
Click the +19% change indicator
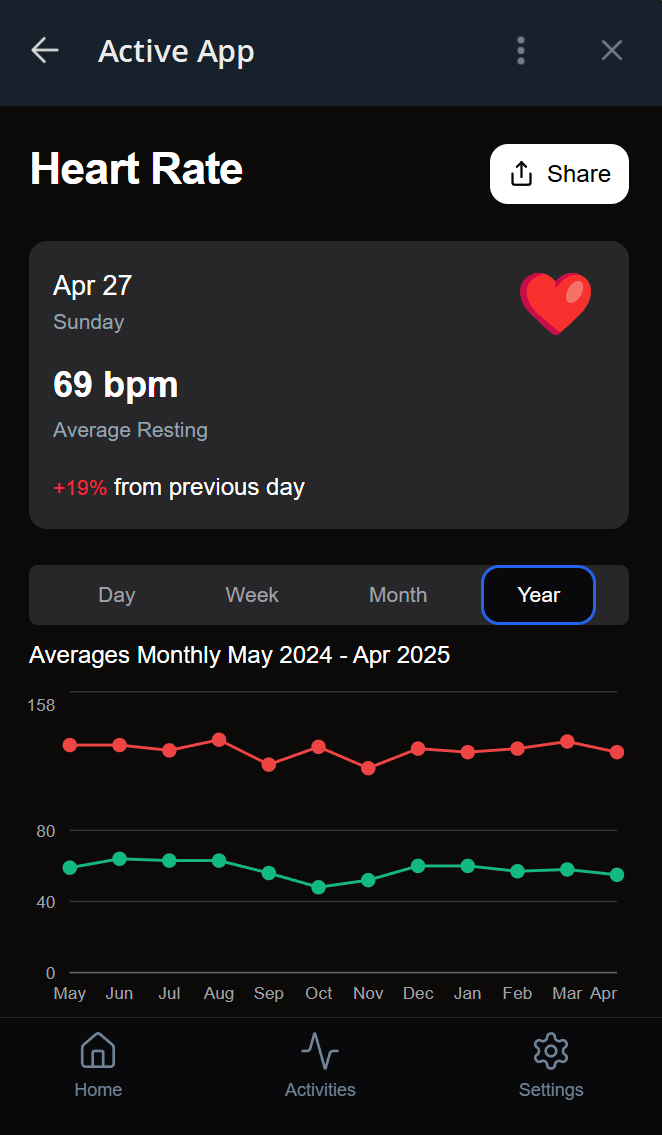80,487
